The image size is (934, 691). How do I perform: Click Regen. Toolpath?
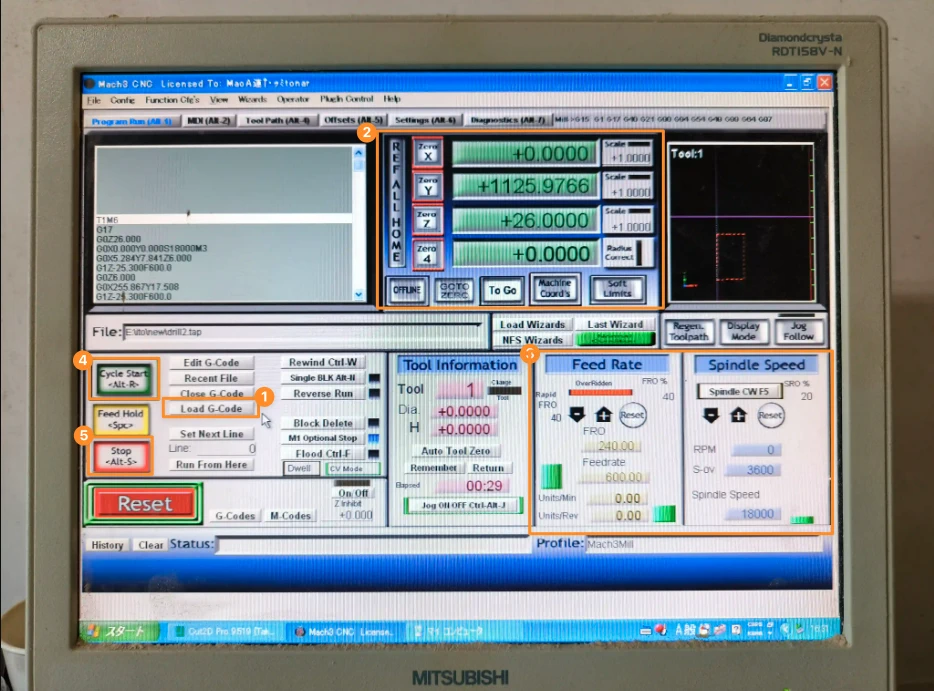point(688,331)
